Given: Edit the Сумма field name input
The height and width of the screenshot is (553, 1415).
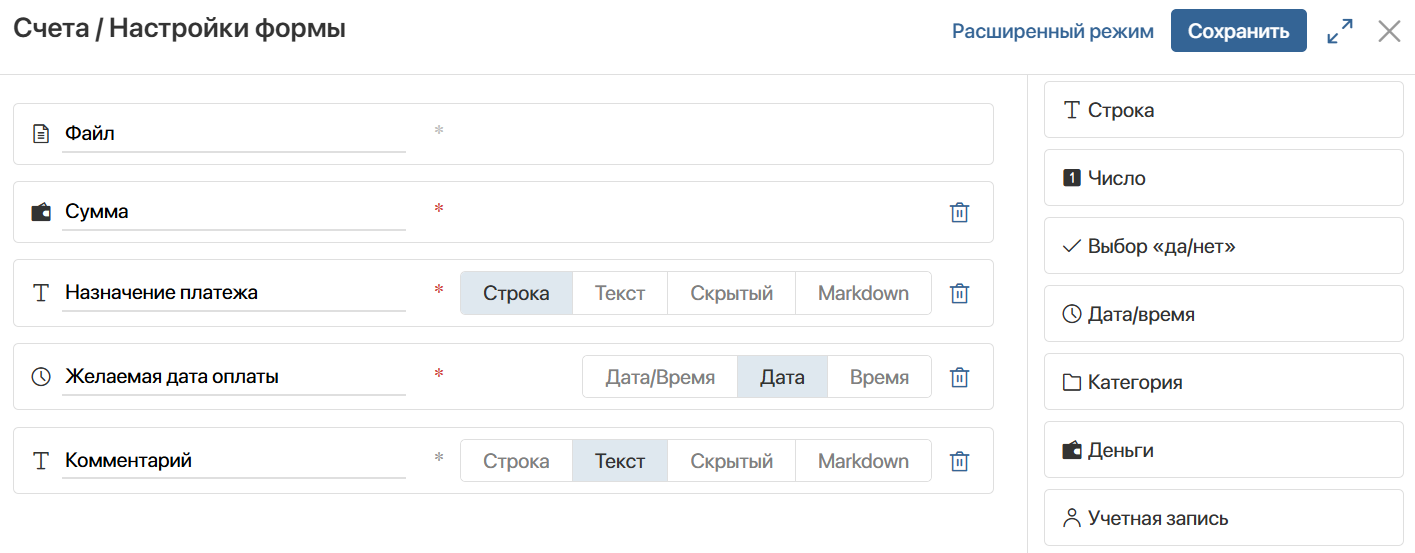Looking at the screenshot, I should click(x=234, y=212).
